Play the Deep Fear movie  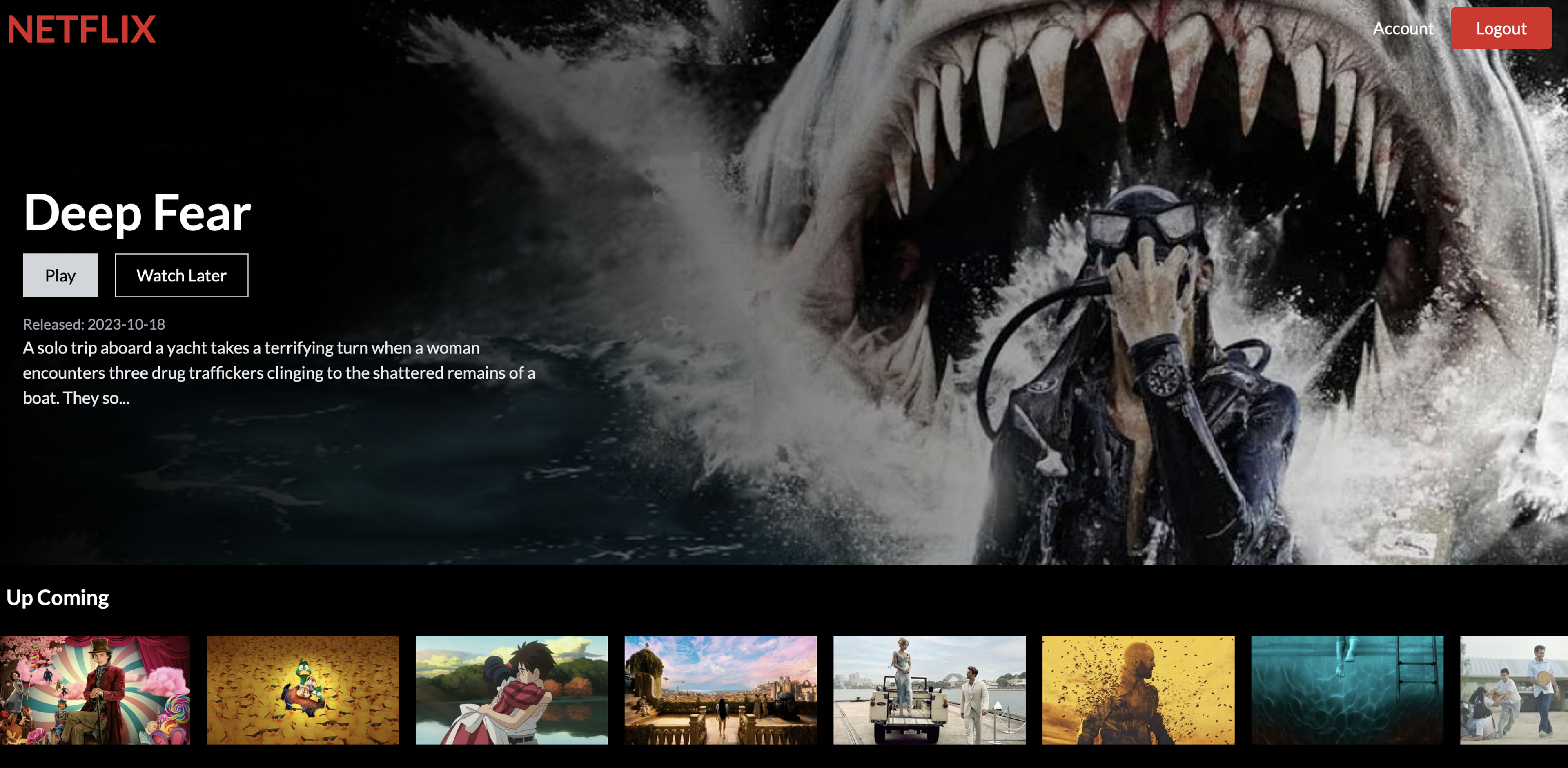tap(60, 275)
